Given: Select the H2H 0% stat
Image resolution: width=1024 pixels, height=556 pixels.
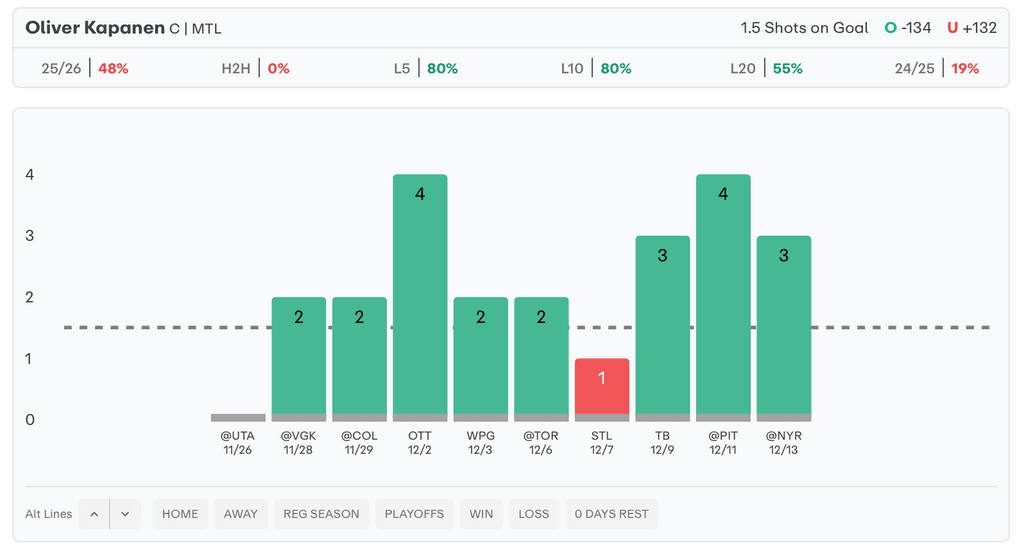Looking at the screenshot, I should [255, 69].
